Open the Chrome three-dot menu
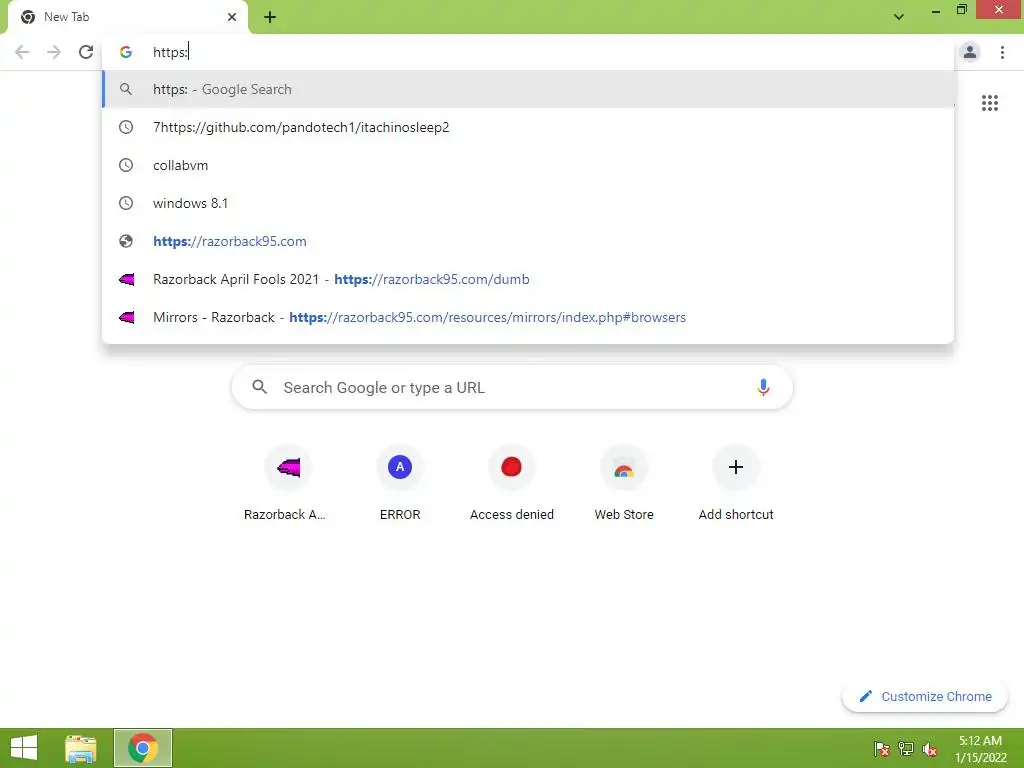1024x768 pixels. (x=1002, y=52)
